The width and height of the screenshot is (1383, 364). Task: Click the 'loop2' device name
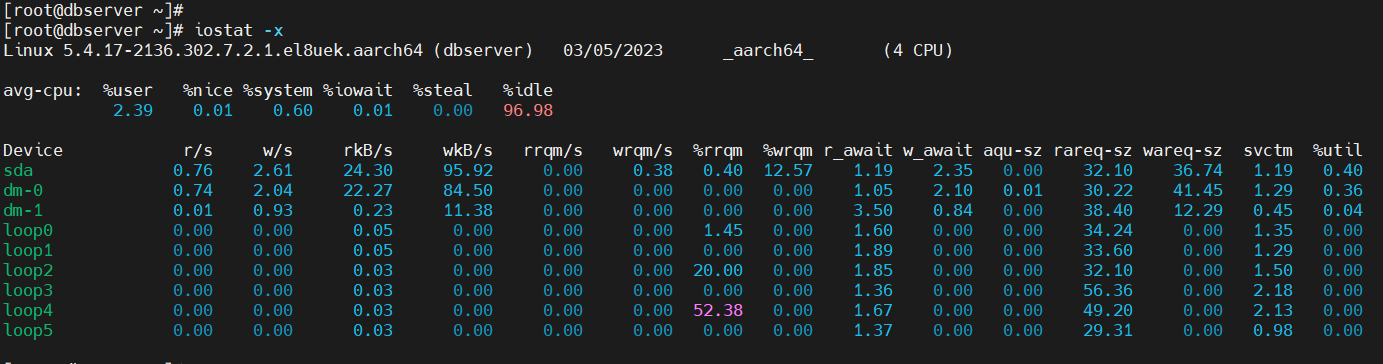[28, 270]
